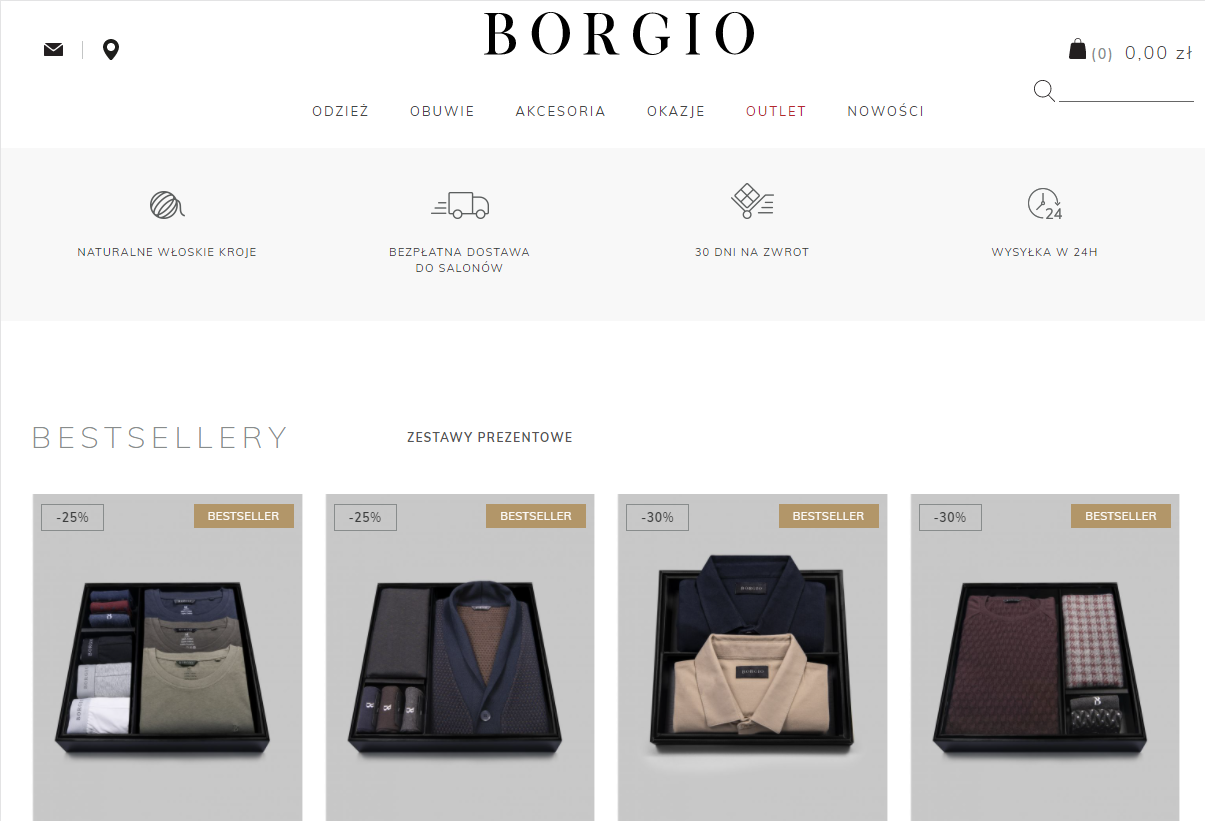Click the store locator pin icon
This screenshot has height=821, width=1205.
coord(111,50)
